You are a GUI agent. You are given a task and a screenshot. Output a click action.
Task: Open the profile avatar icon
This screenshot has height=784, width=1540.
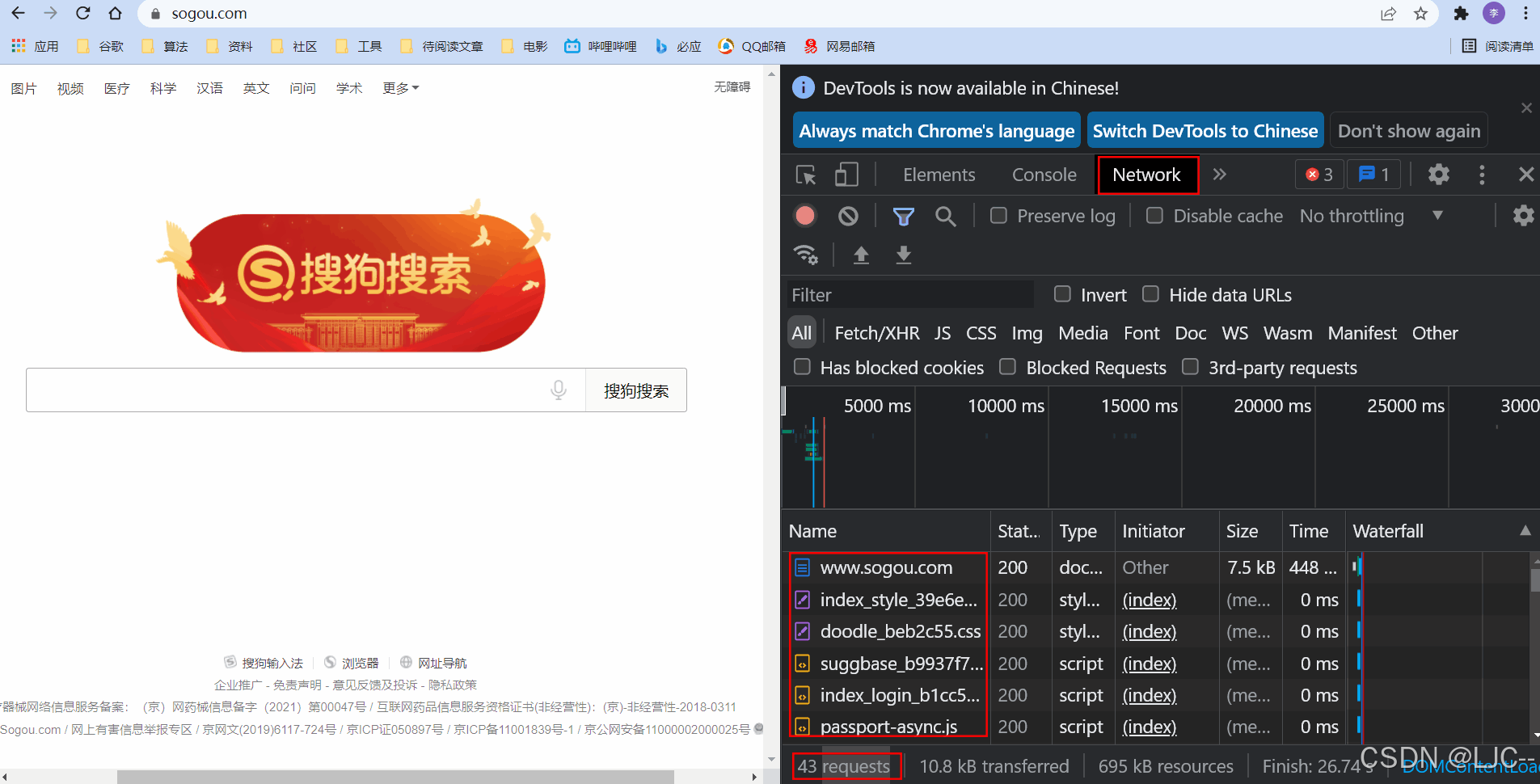pyautogui.click(x=1494, y=14)
